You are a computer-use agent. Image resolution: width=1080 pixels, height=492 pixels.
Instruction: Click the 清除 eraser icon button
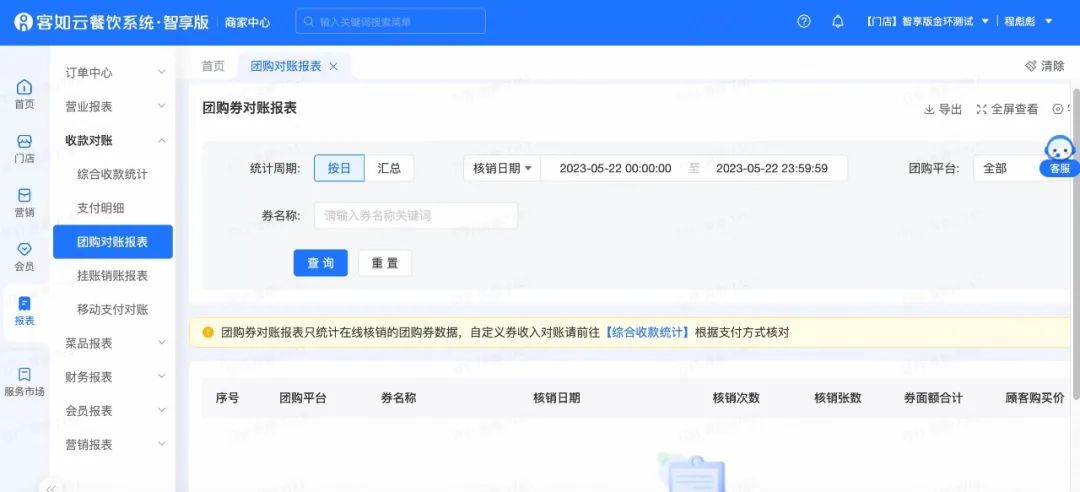pos(1044,66)
